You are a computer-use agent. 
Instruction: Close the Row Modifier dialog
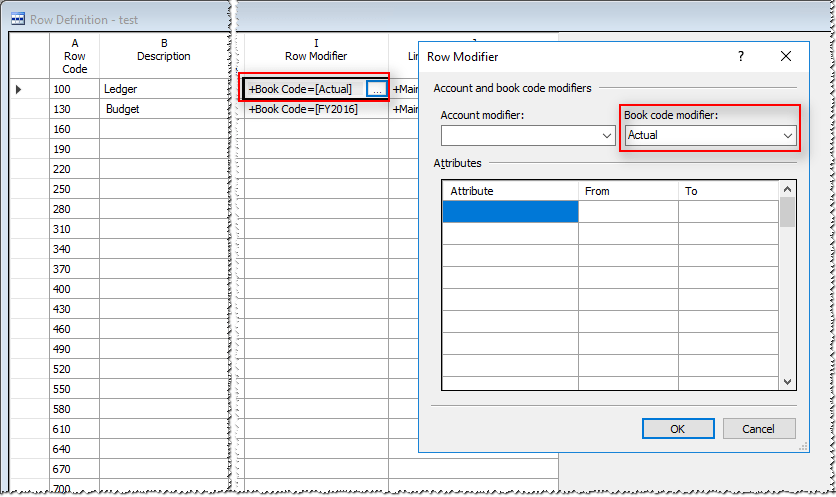pyautogui.click(x=787, y=57)
